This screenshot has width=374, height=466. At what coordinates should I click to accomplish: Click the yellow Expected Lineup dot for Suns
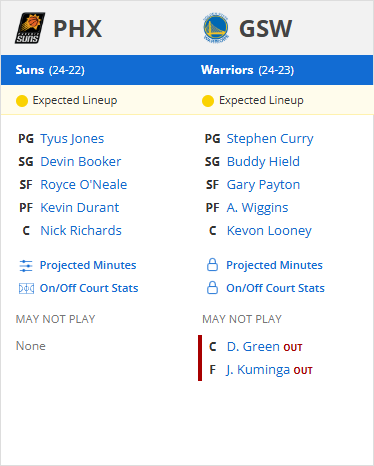22,101
